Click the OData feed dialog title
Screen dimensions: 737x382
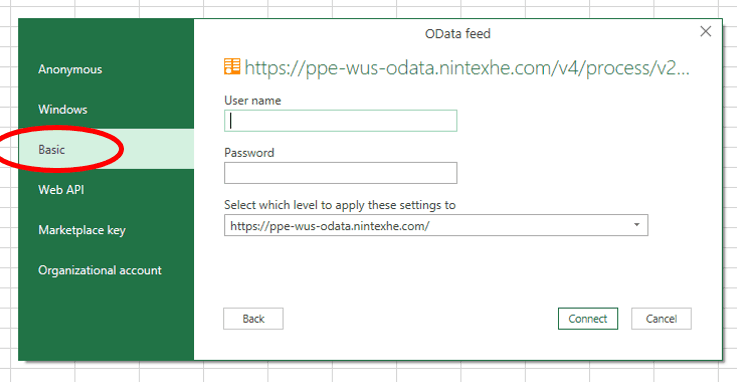click(x=457, y=34)
